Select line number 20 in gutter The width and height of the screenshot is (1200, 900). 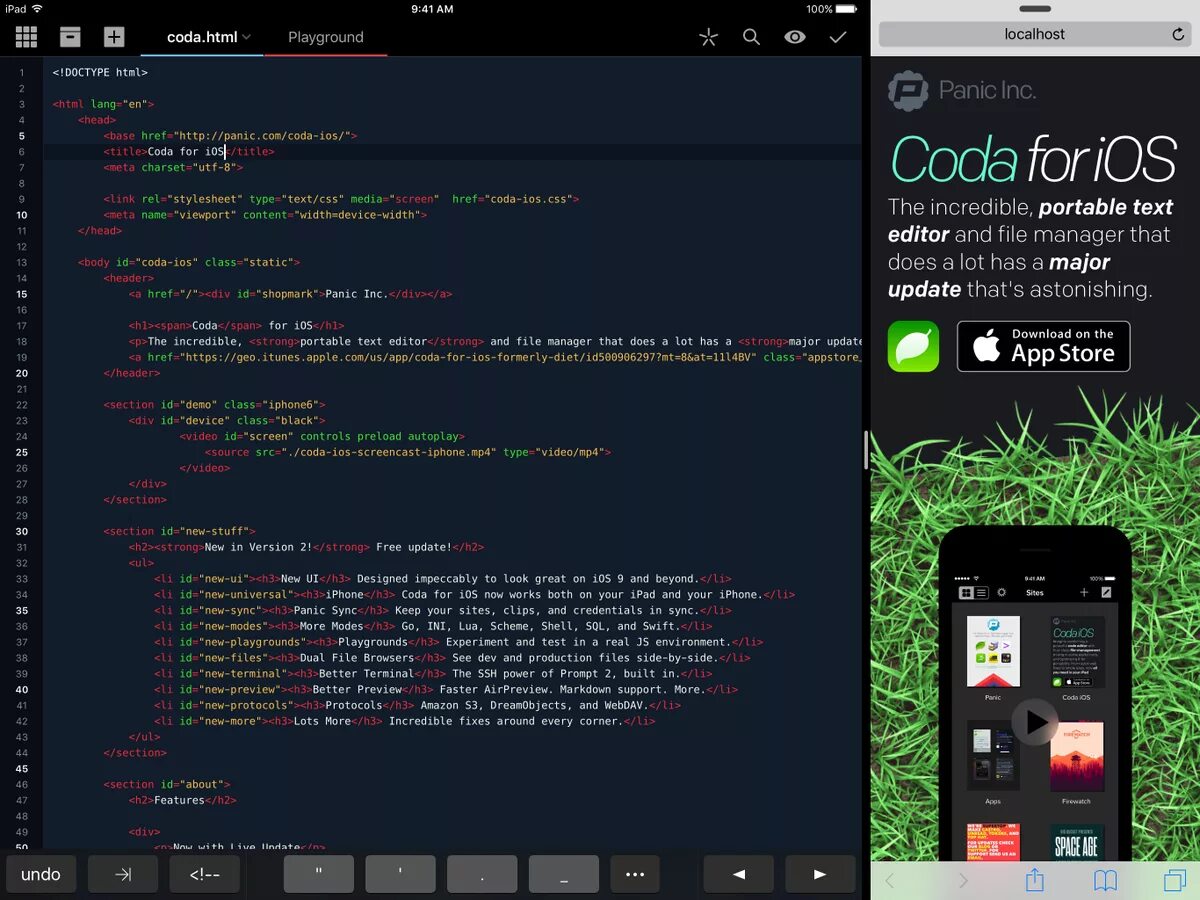[x=22, y=373]
